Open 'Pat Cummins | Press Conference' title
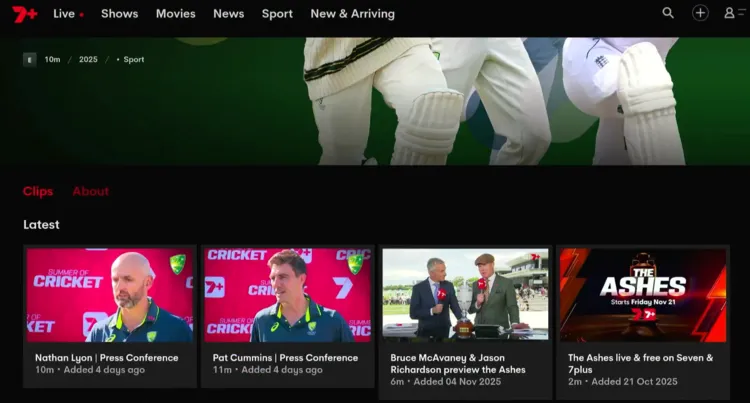 (x=285, y=358)
